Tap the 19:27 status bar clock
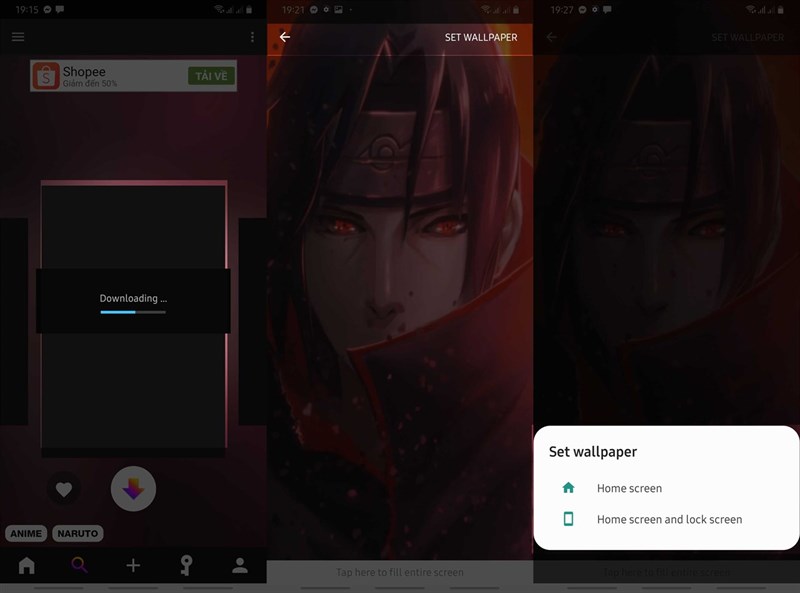The height and width of the screenshot is (593, 800). [x=561, y=10]
